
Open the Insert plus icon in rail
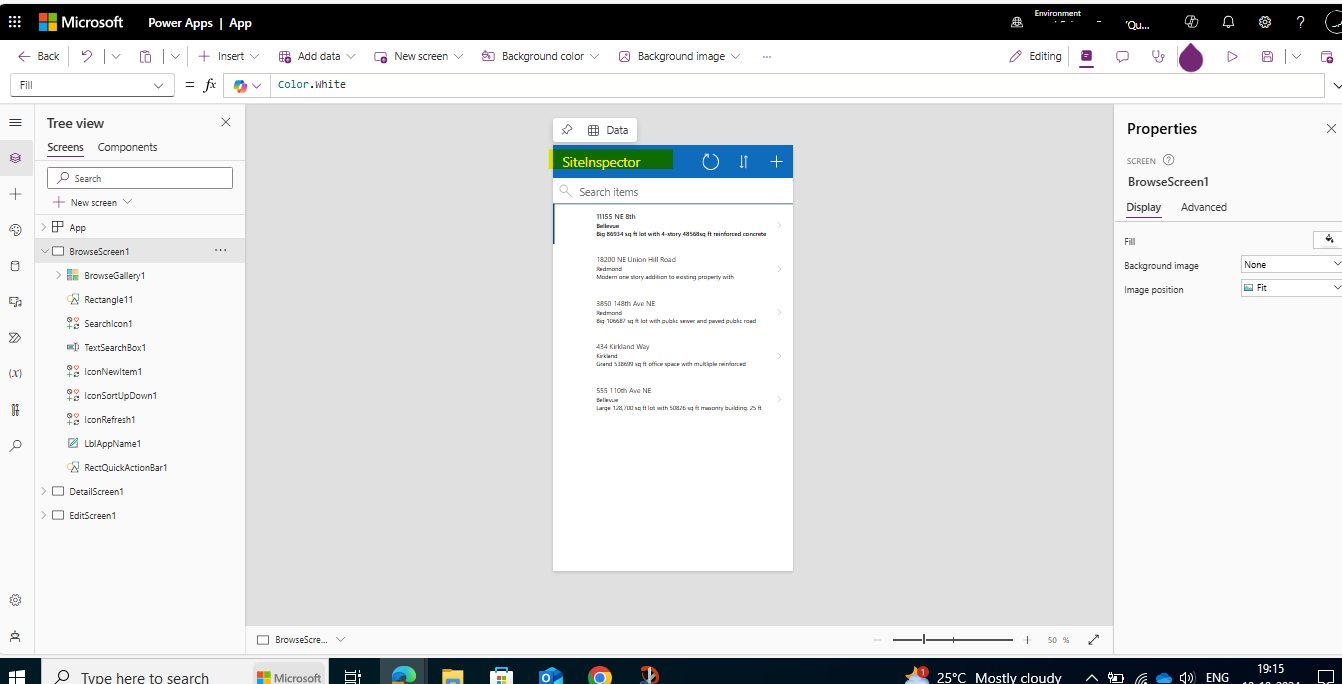click(x=15, y=194)
